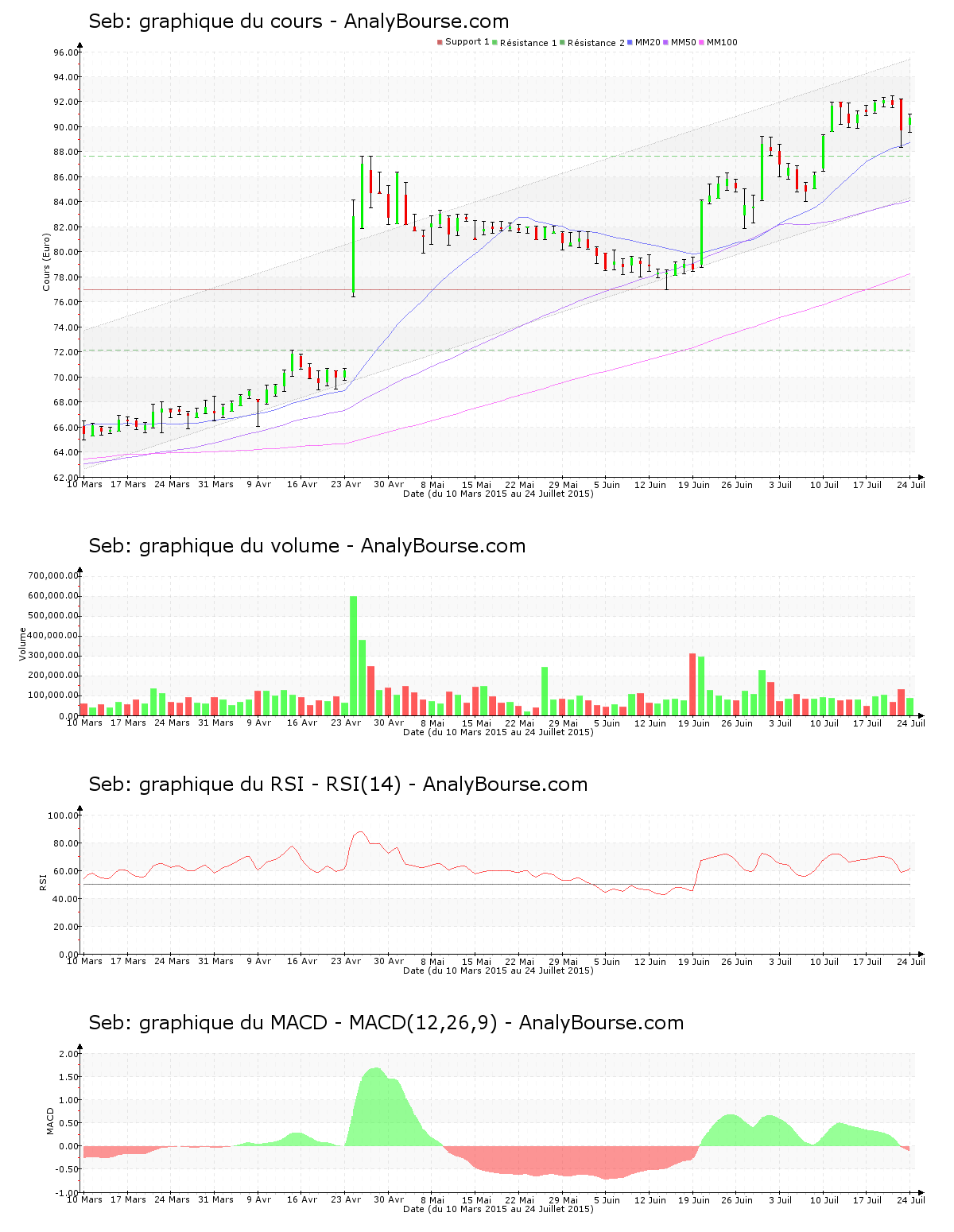Select the Résistance 1 legend label
Viewport: 954px width, 1232px height.
(529, 43)
